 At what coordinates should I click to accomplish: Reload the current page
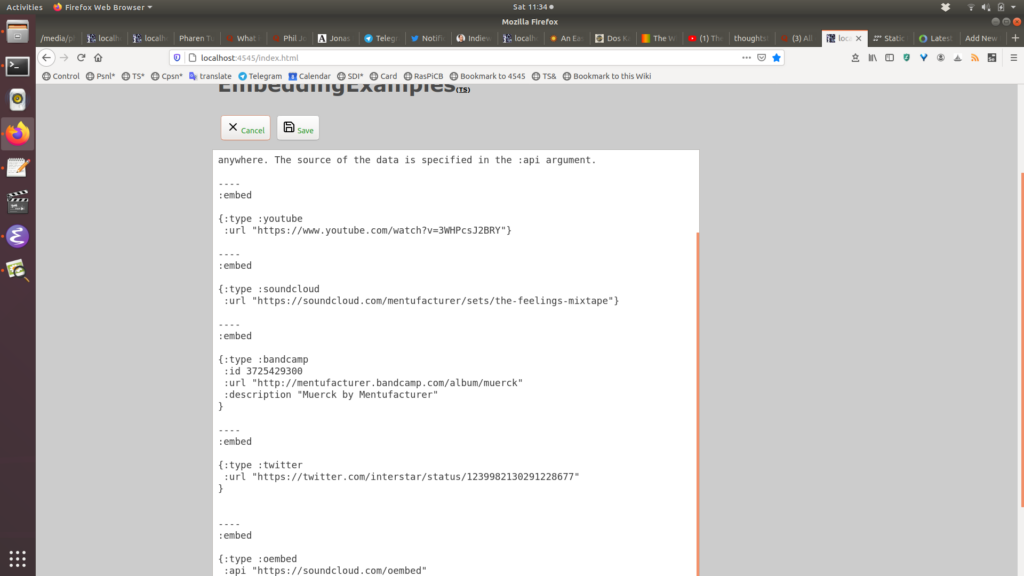(81, 57)
